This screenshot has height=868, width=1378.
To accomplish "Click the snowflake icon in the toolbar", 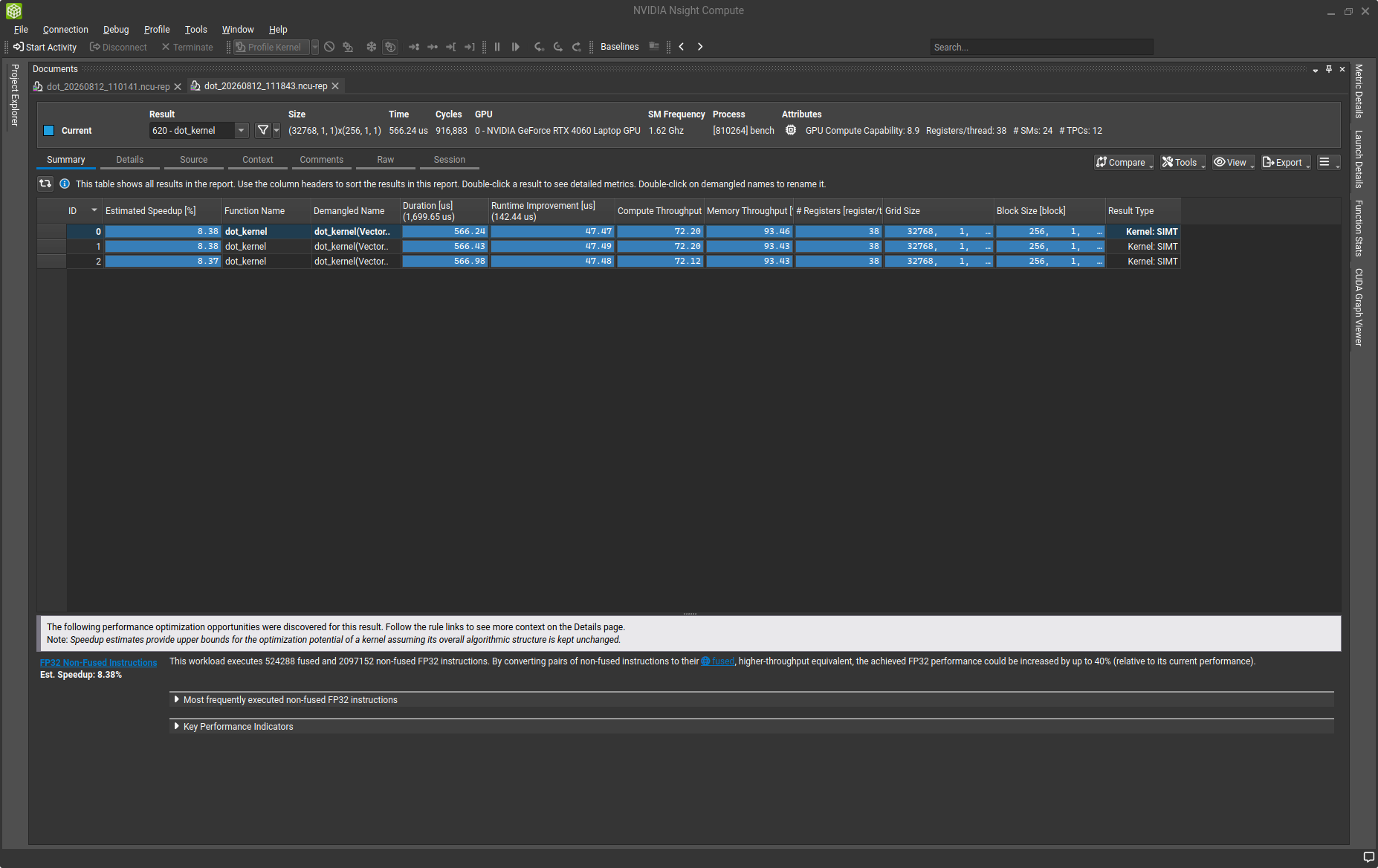I will coord(371,47).
